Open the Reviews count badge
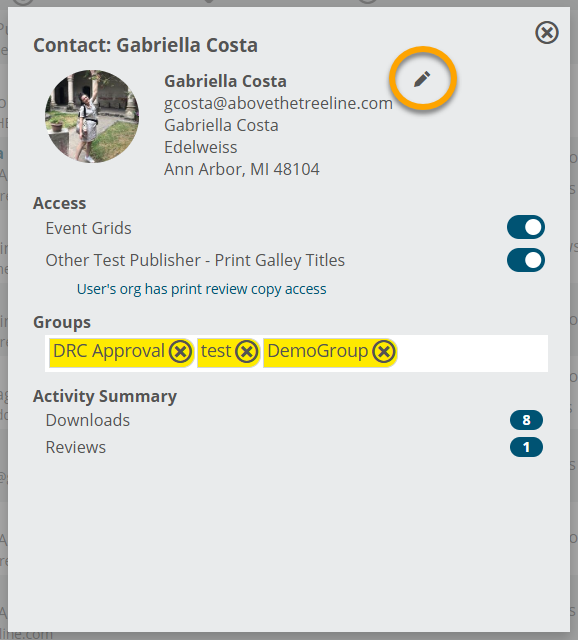 (526, 447)
